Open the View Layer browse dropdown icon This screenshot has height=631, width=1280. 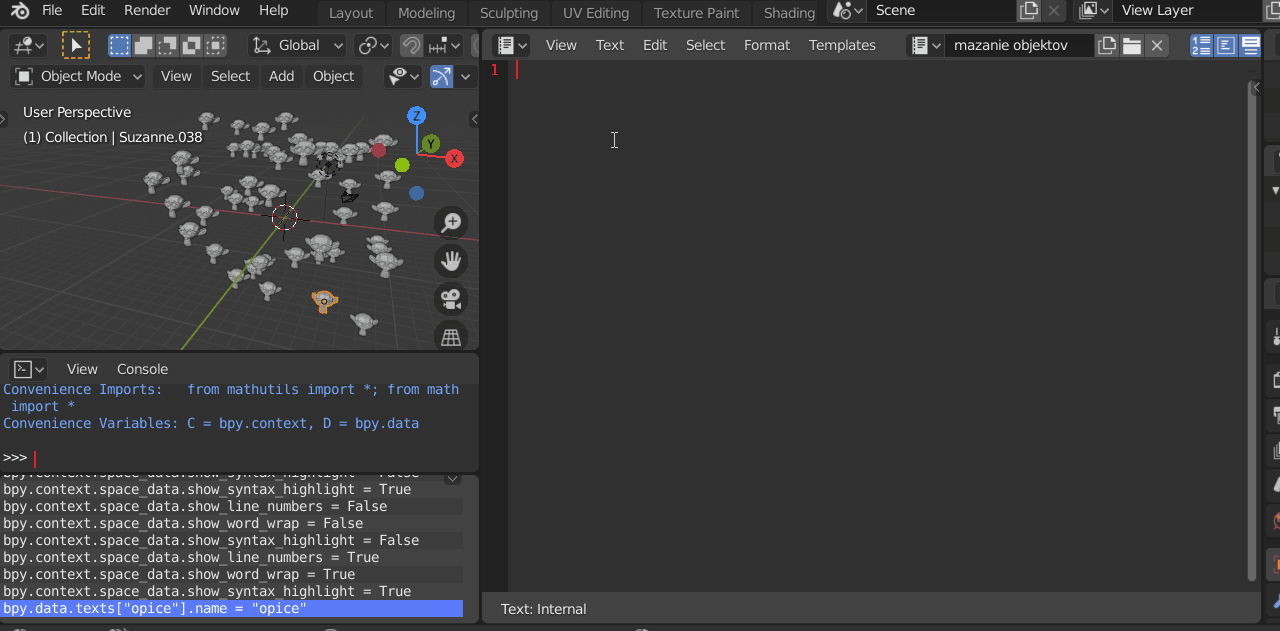[1094, 11]
